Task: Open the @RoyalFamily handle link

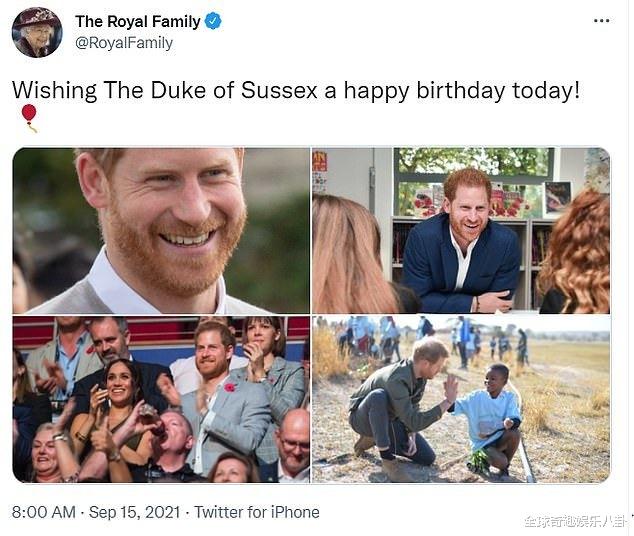Action: click(x=124, y=43)
